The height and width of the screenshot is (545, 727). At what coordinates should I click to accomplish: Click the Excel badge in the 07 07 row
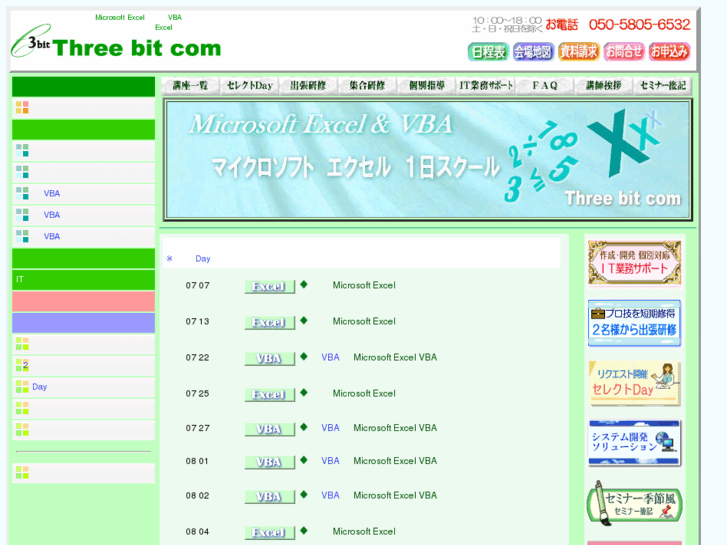(x=269, y=287)
